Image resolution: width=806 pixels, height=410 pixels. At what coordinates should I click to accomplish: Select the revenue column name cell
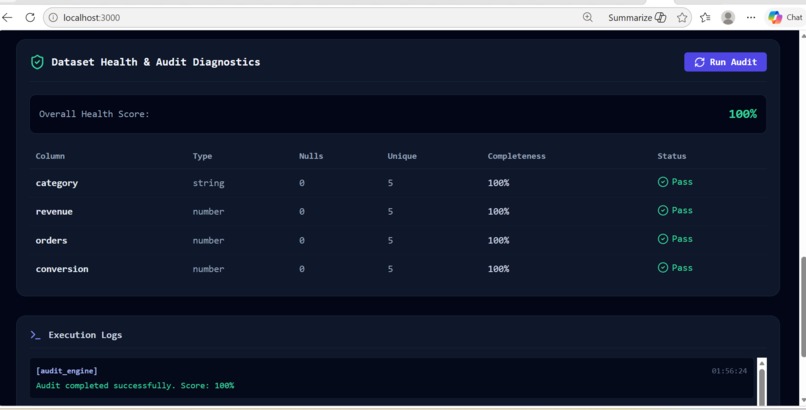54,212
